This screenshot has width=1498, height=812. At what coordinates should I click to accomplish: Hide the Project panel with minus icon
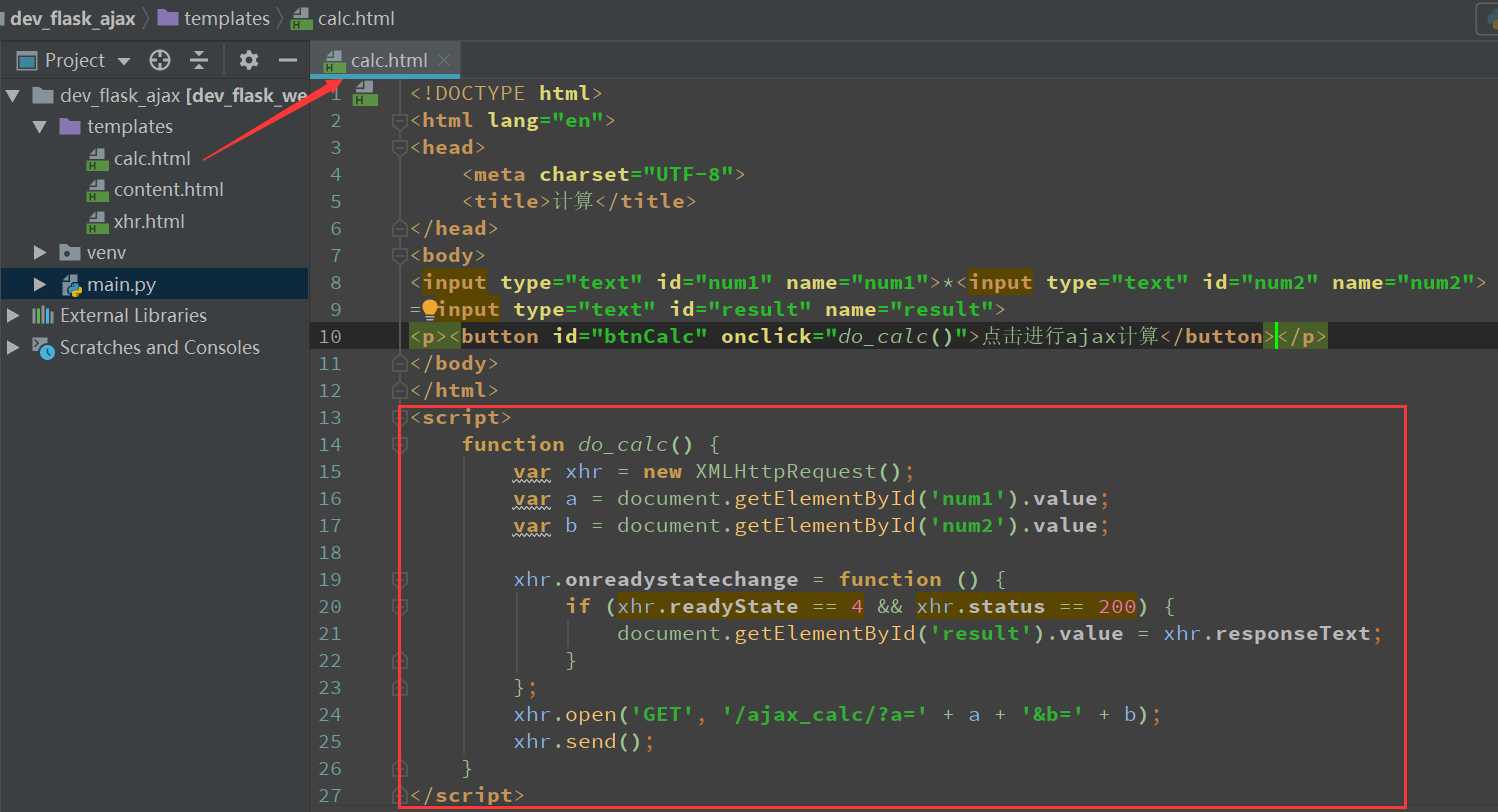pos(288,60)
